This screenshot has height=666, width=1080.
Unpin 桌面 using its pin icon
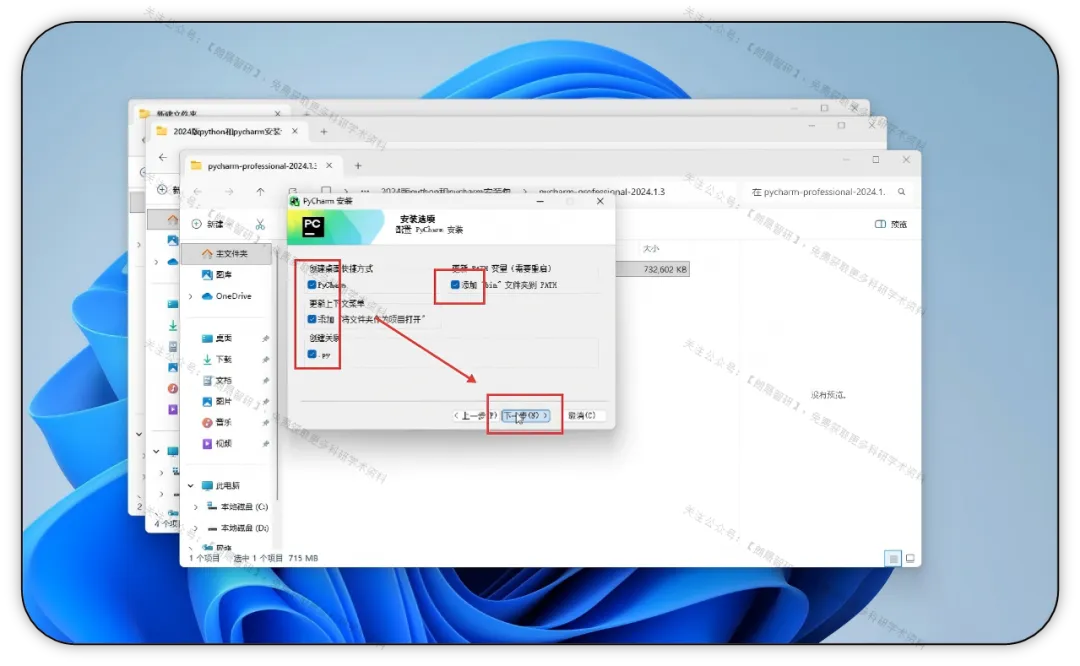tap(265, 338)
